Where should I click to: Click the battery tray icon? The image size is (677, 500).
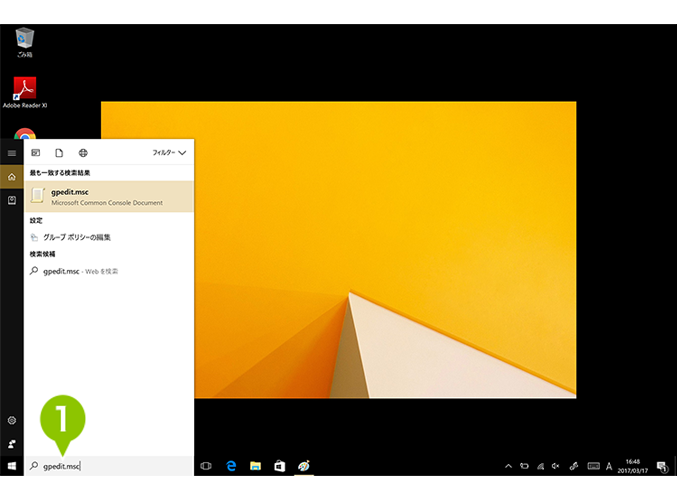tap(524, 466)
